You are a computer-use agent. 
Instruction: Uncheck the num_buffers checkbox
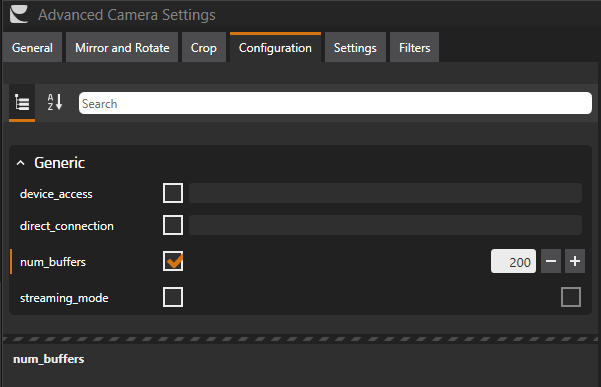pyautogui.click(x=173, y=261)
